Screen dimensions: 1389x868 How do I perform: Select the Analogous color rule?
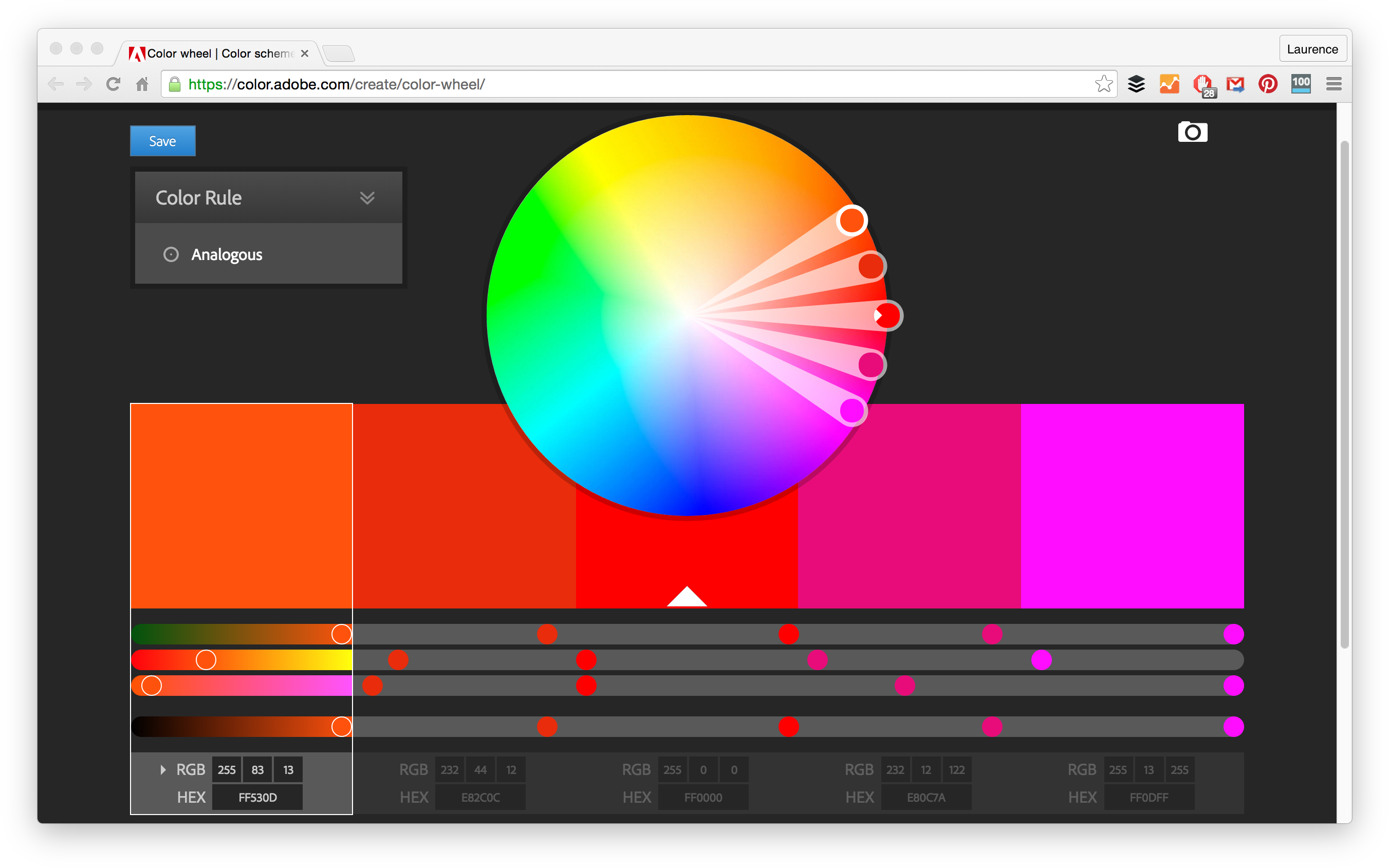pos(227,254)
